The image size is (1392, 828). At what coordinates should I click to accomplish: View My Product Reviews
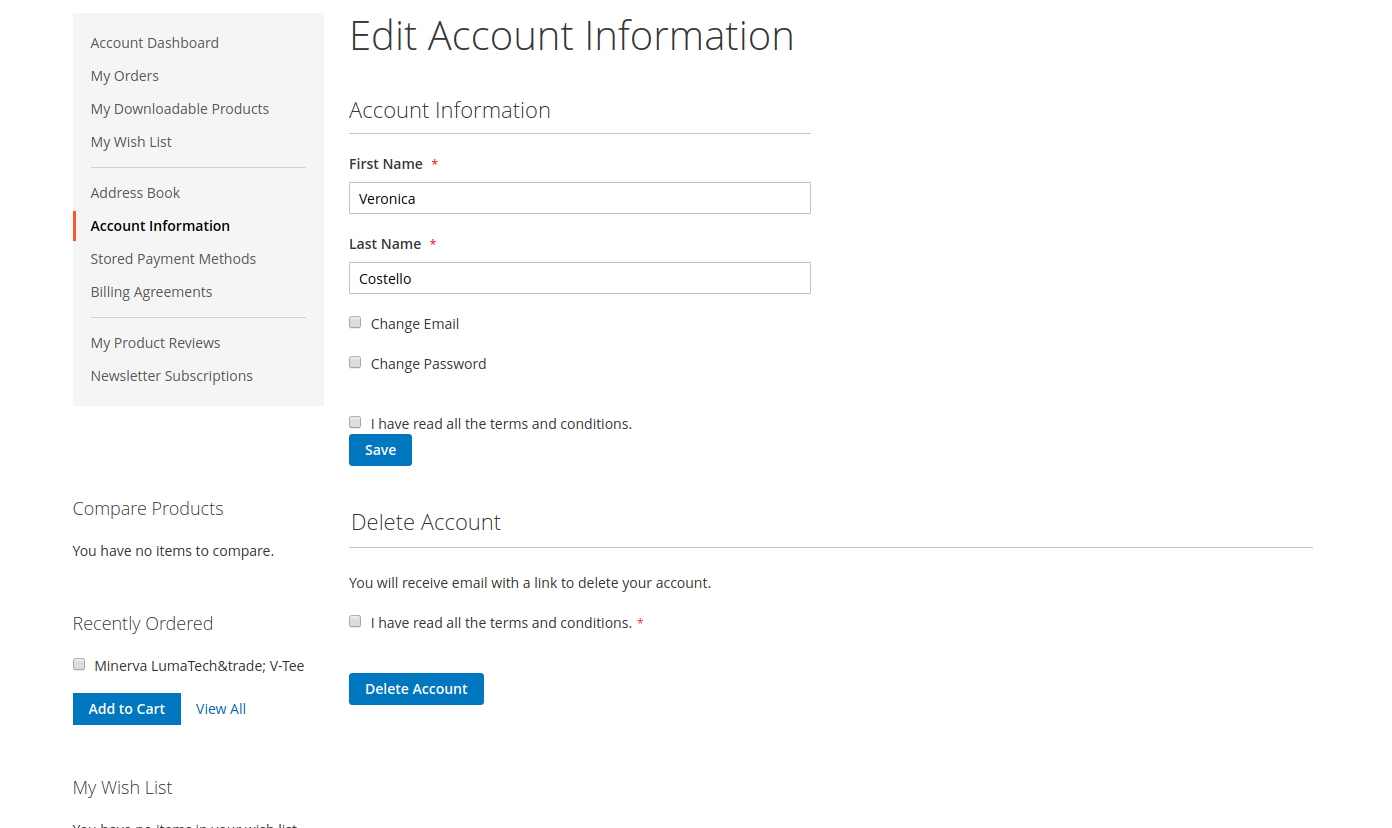coord(155,343)
